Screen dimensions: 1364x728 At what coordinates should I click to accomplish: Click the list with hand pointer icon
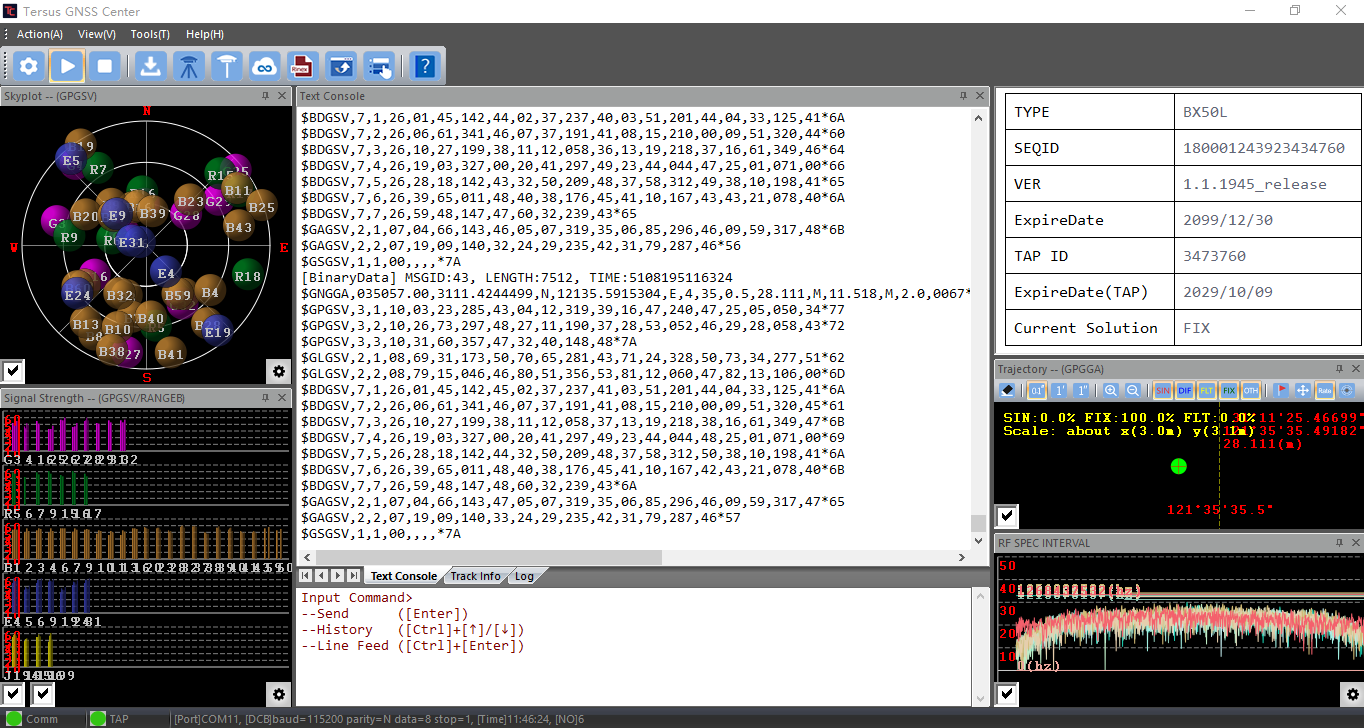379,67
